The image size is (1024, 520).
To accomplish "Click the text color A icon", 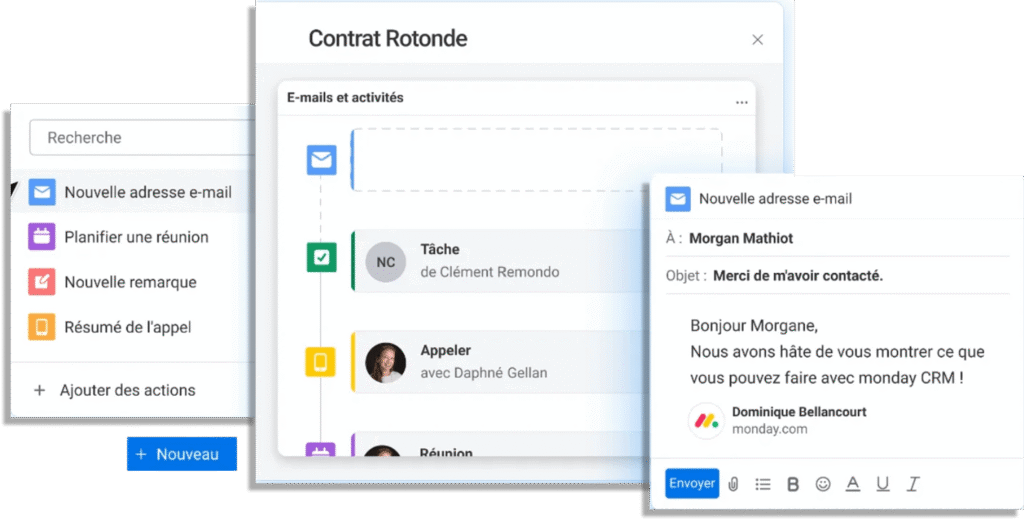I will [x=853, y=484].
